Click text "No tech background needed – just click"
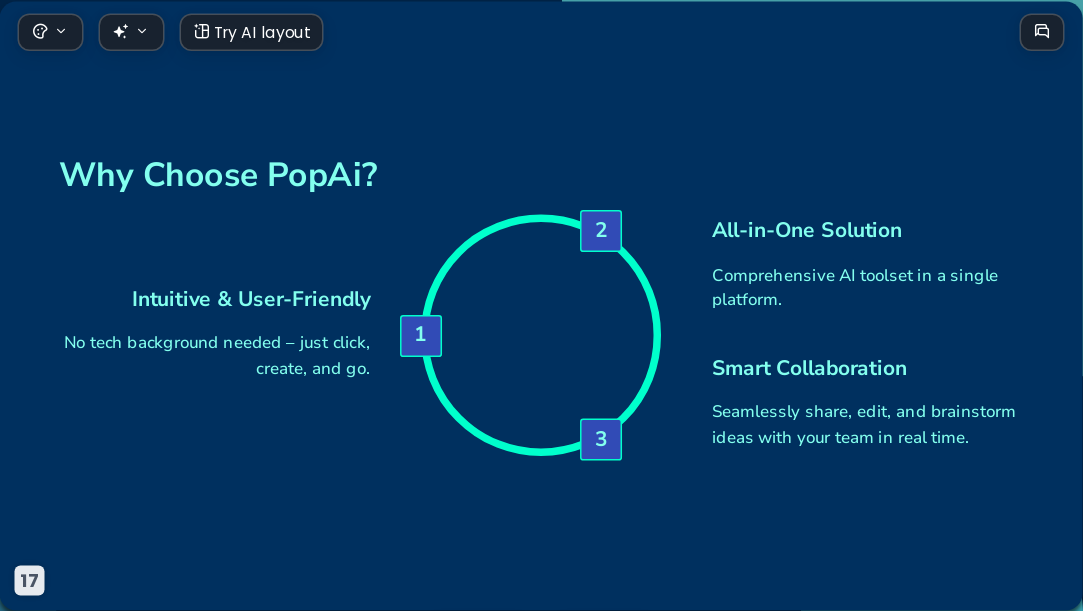 pos(217,343)
